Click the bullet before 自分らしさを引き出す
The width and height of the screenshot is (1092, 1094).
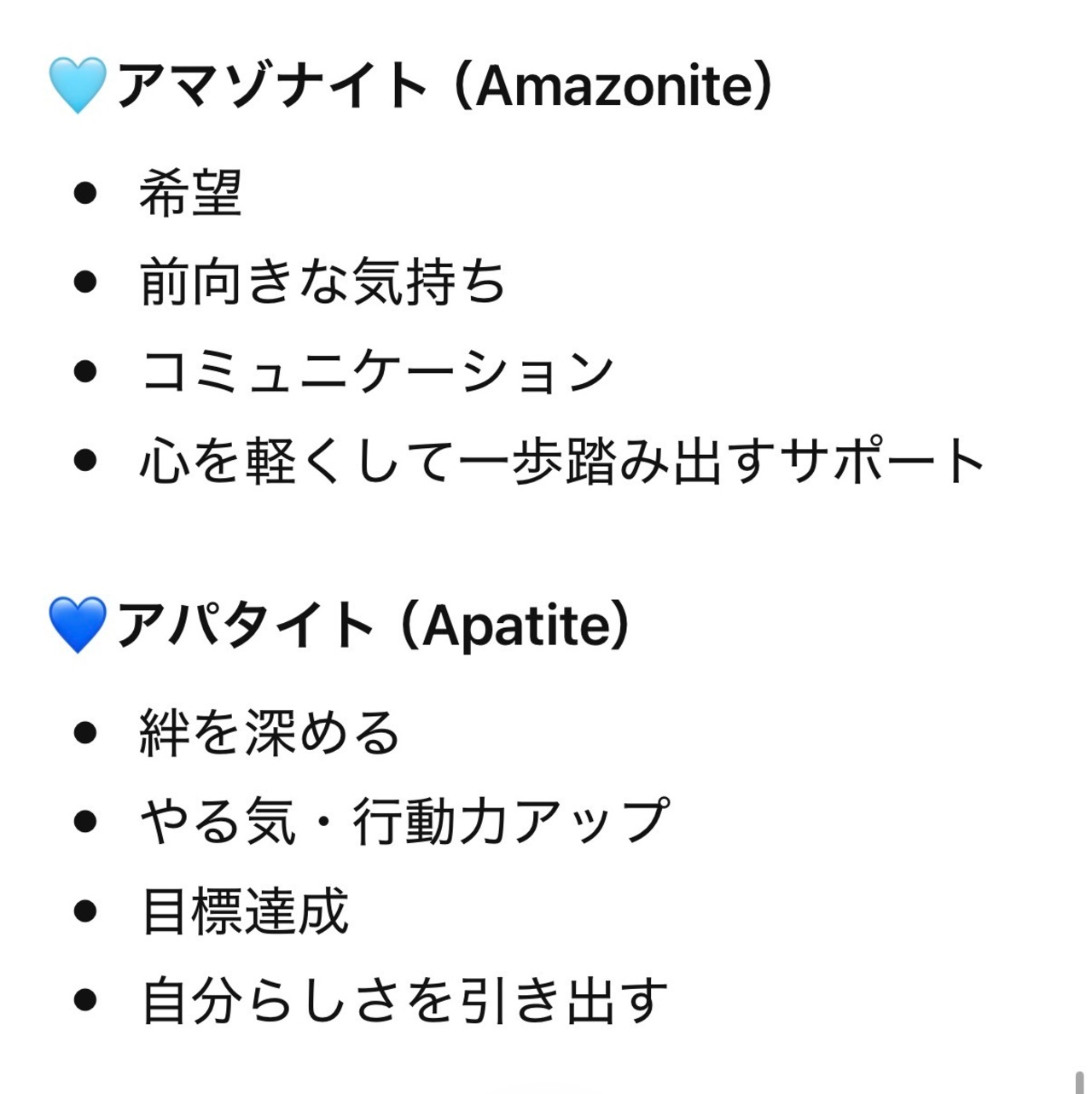[85, 1001]
